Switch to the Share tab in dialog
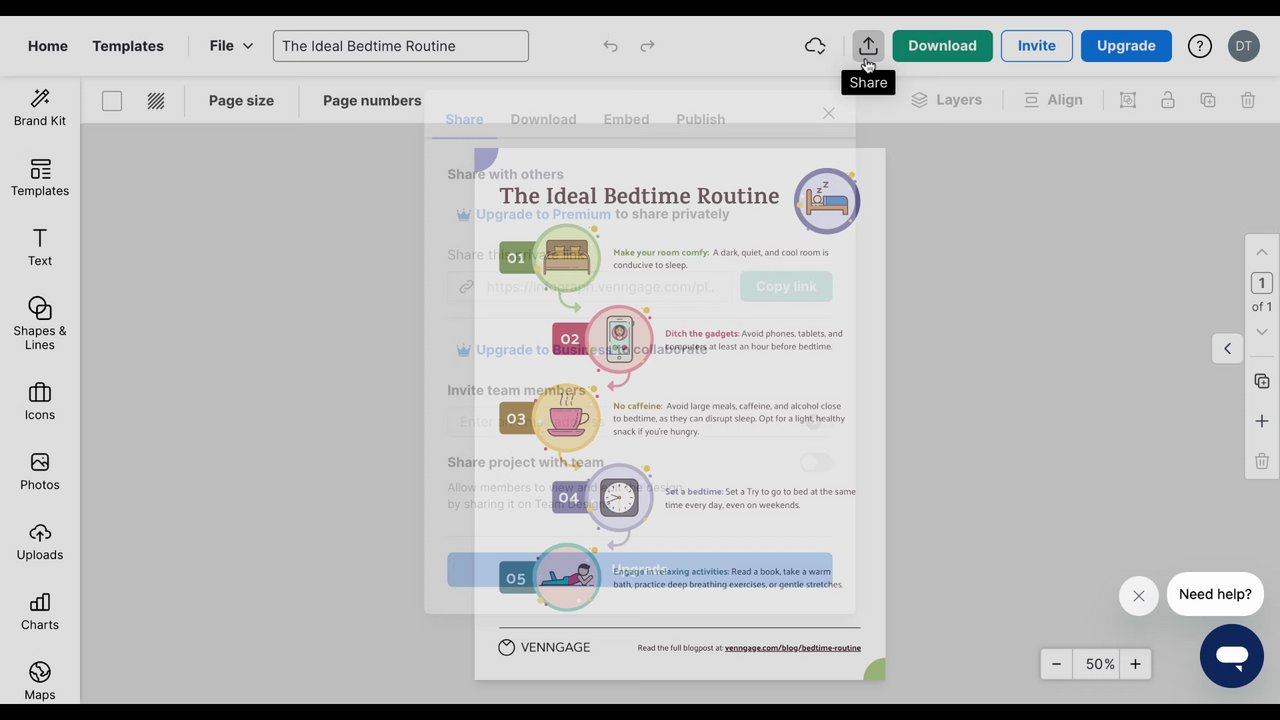 click(464, 119)
